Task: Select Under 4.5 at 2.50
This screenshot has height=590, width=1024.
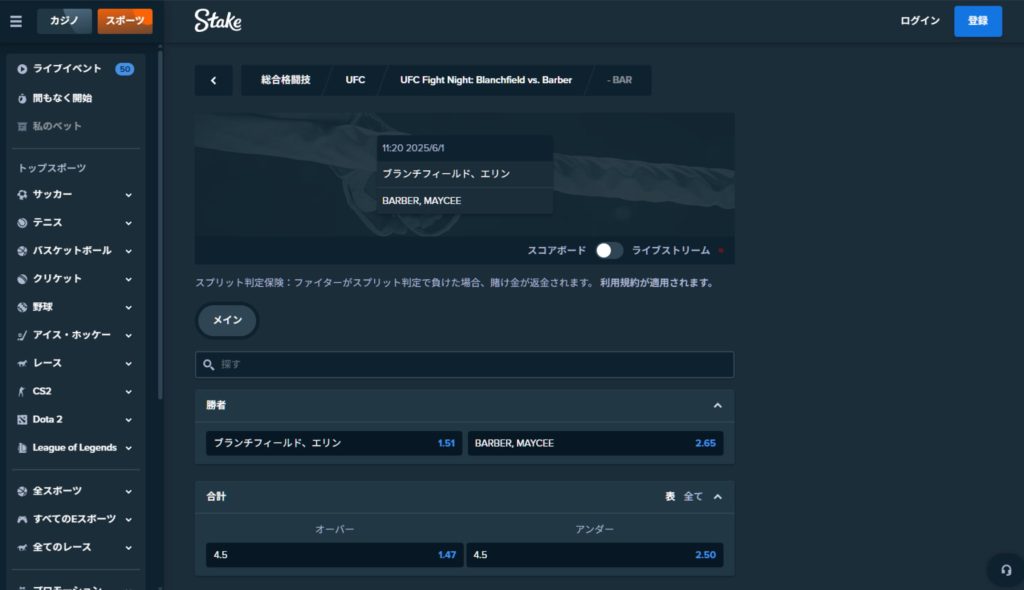Action: coord(594,555)
